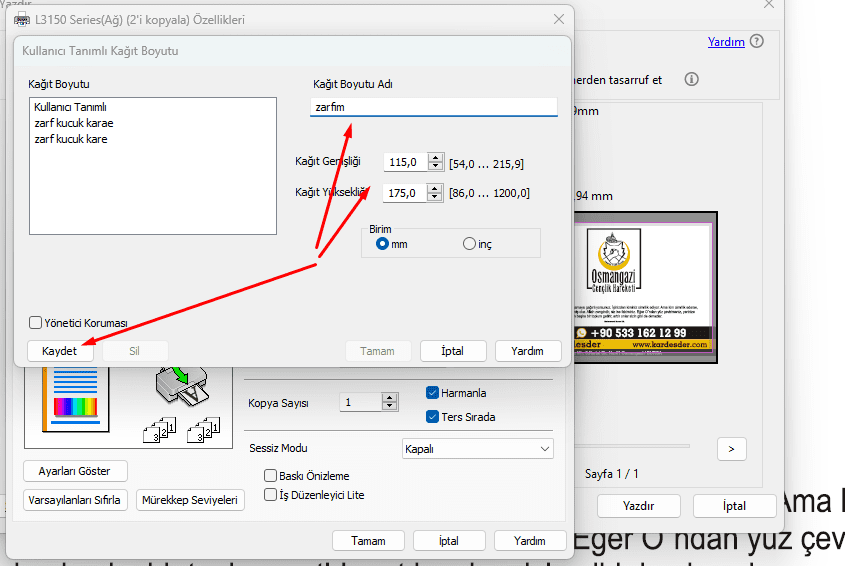Image resolution: width=845 pixels, height=566 pixels.
Task: Click the Kopya Sayısı number field
Action: pos(361,402)
